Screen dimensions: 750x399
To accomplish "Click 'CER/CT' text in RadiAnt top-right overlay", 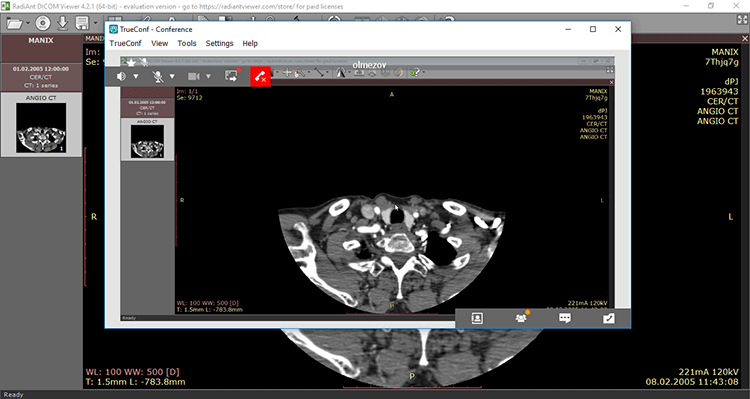I will (723, 101).
